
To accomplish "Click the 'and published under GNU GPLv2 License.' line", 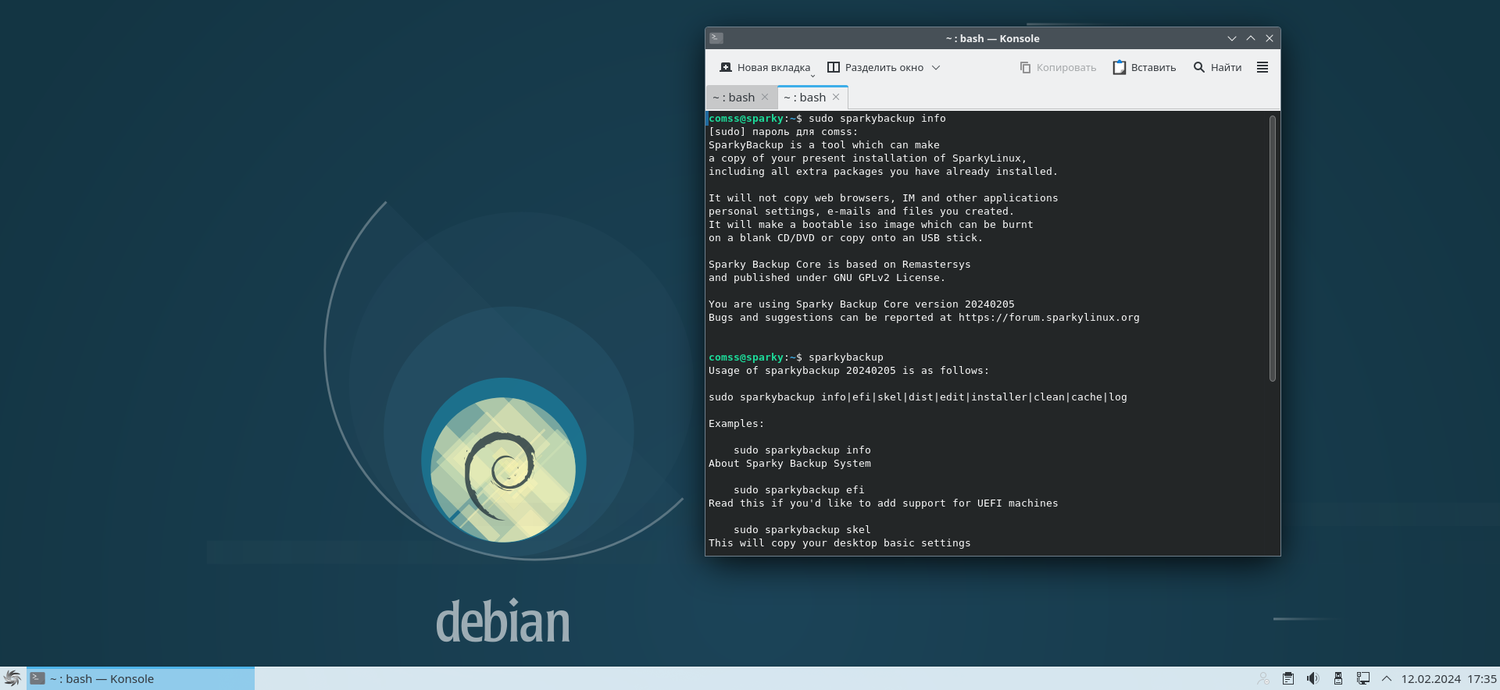I will pos(827,277).
